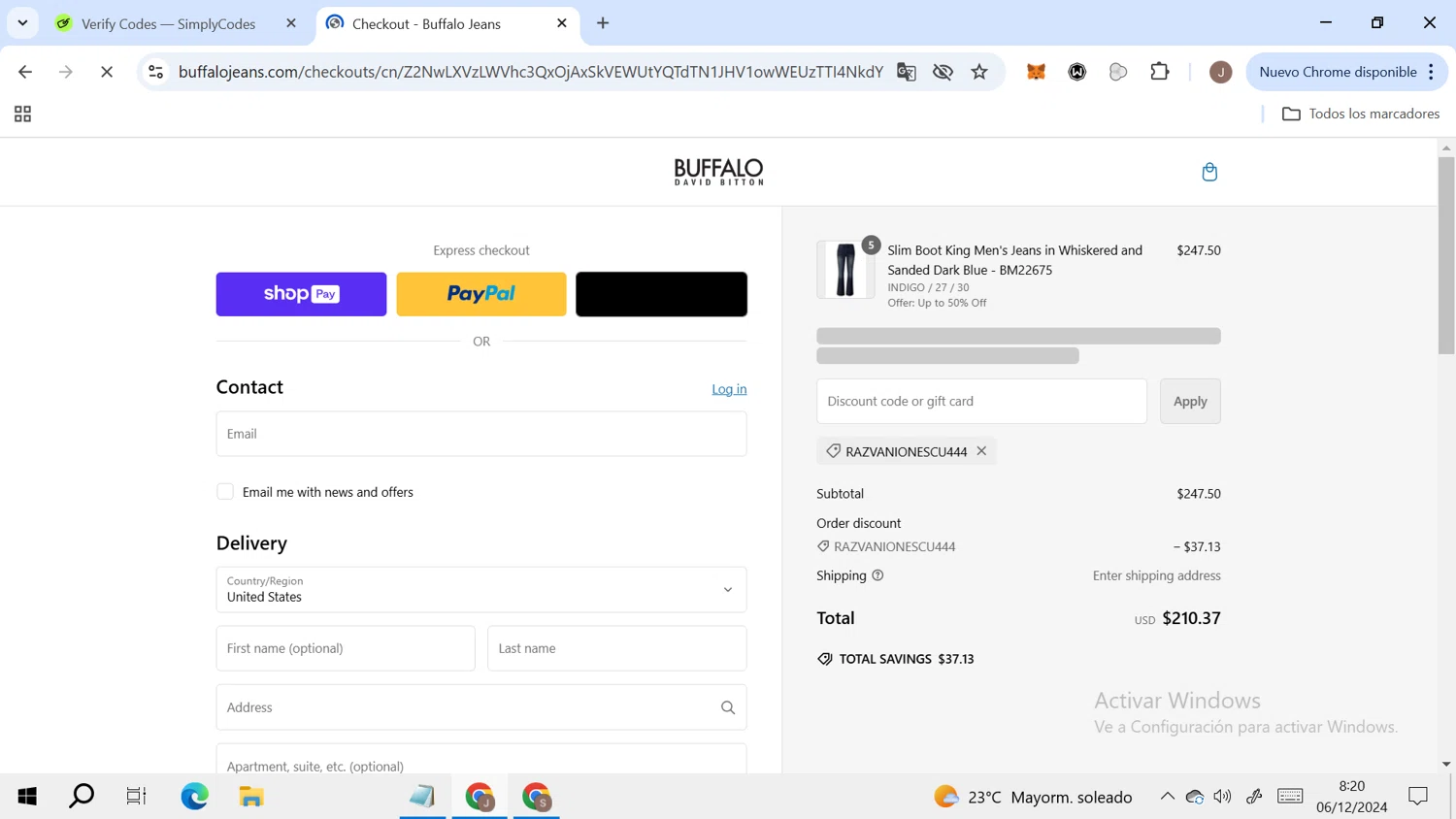Open the notepad-like app on taskbar
Image resolution: width=1456 pixels, height=819 pixels.
click(x=422, y=797)
